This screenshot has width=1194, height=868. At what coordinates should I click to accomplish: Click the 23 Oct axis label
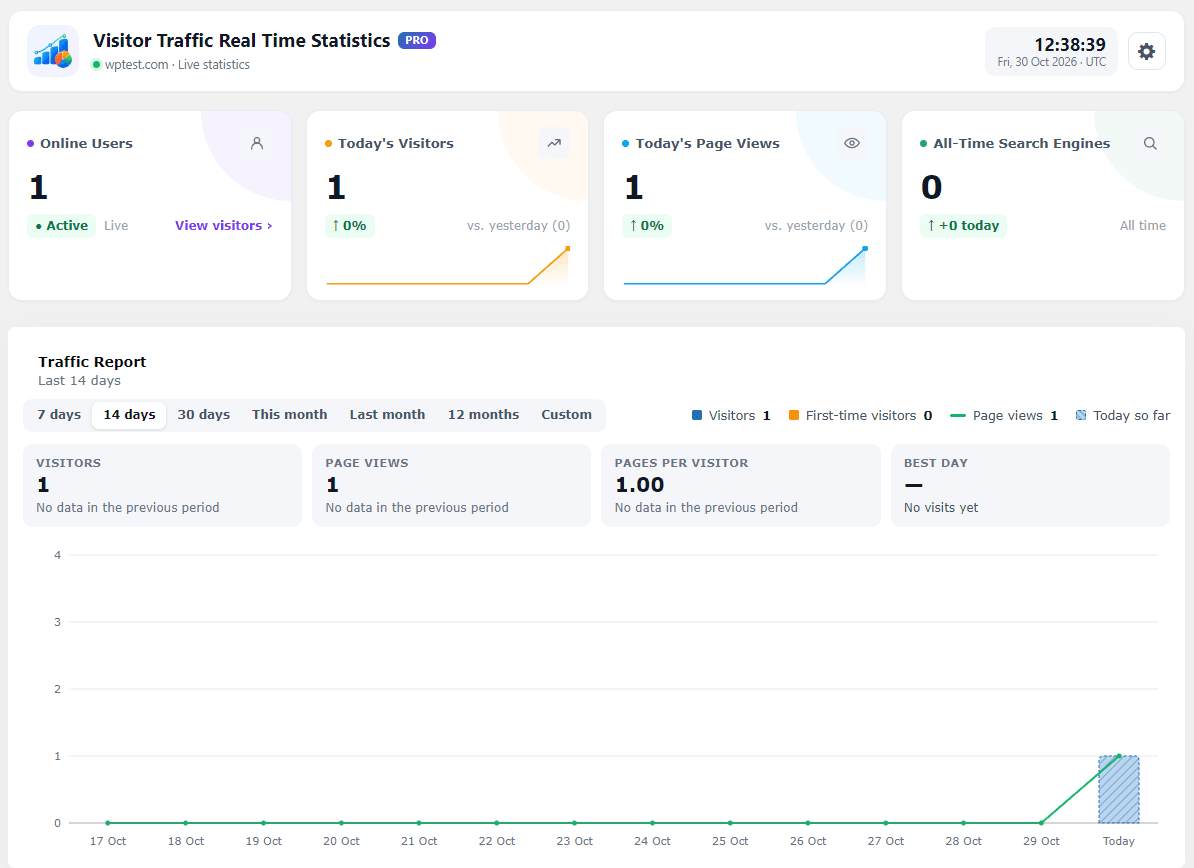[574, 841]
